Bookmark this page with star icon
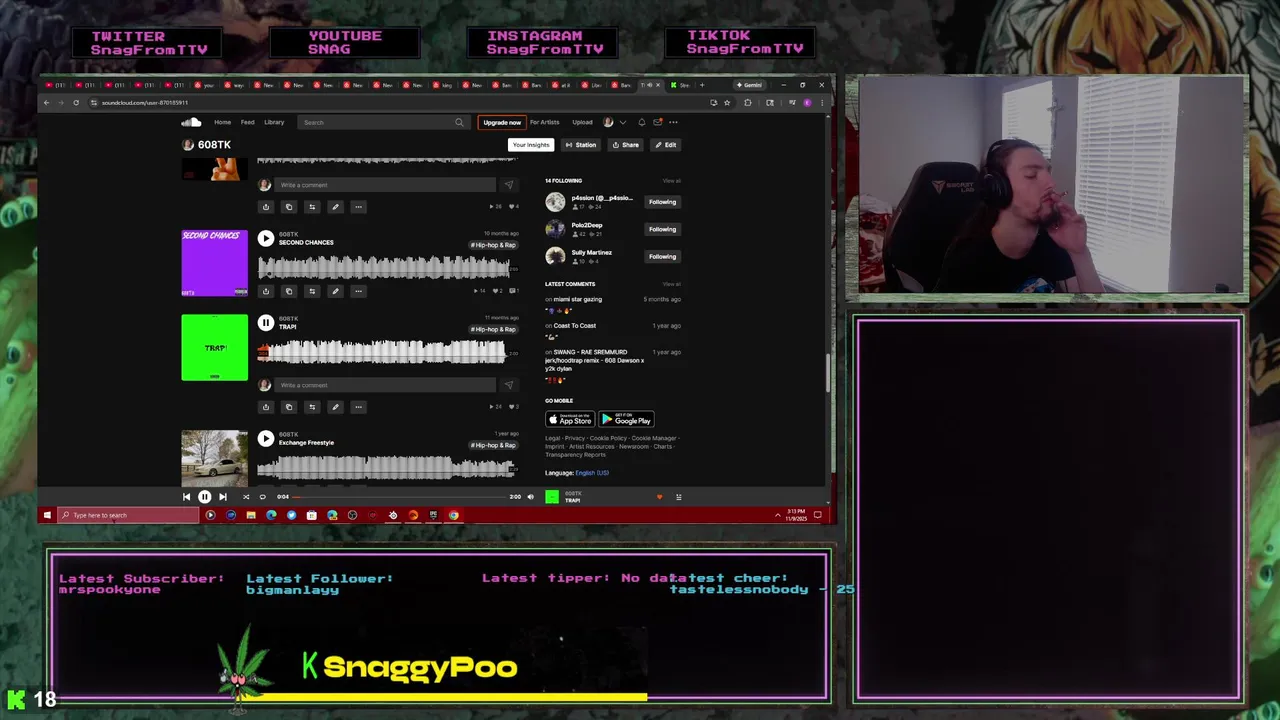This screenshot has height=720, width=1280. [727, 102]
